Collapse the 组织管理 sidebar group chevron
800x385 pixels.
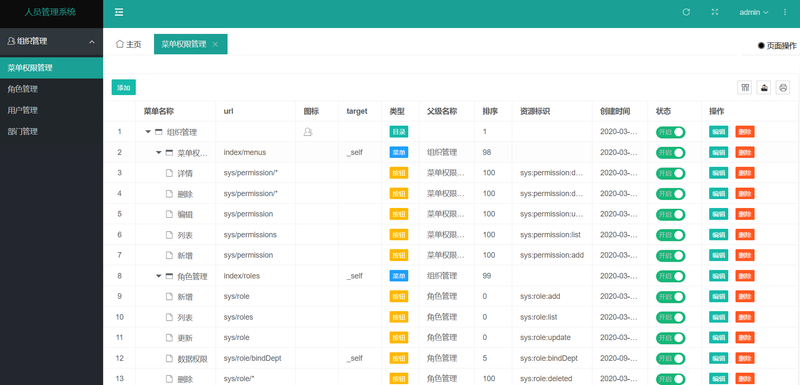point(92,42)
